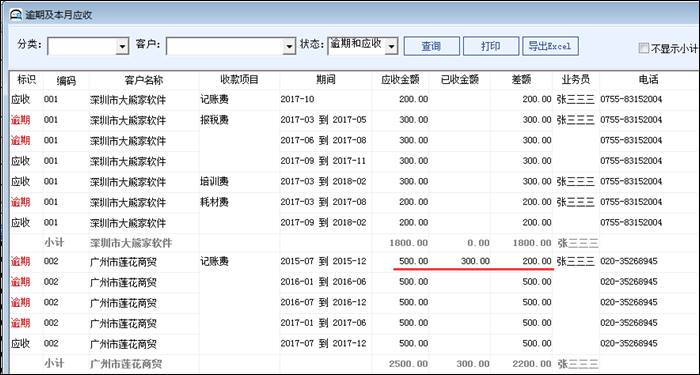Click 差额 200.00 in 2015-07 到 2015-12 row
The width and height of the screenshot is (700, 375).
click(x=537, y=261)
